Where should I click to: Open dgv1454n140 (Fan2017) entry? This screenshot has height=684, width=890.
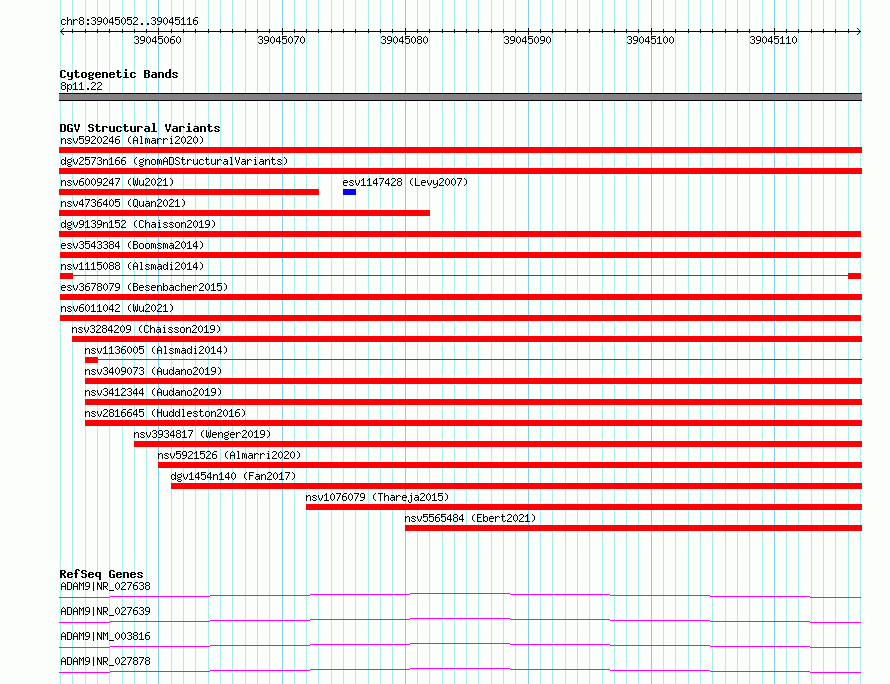click(233, 476)
